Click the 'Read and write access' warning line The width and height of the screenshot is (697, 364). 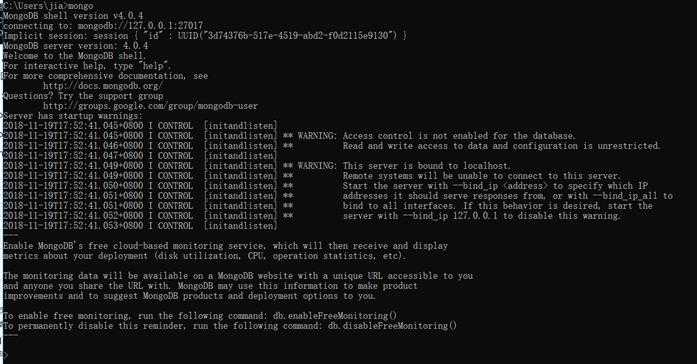pyautogui.click(x=501, y=146)
